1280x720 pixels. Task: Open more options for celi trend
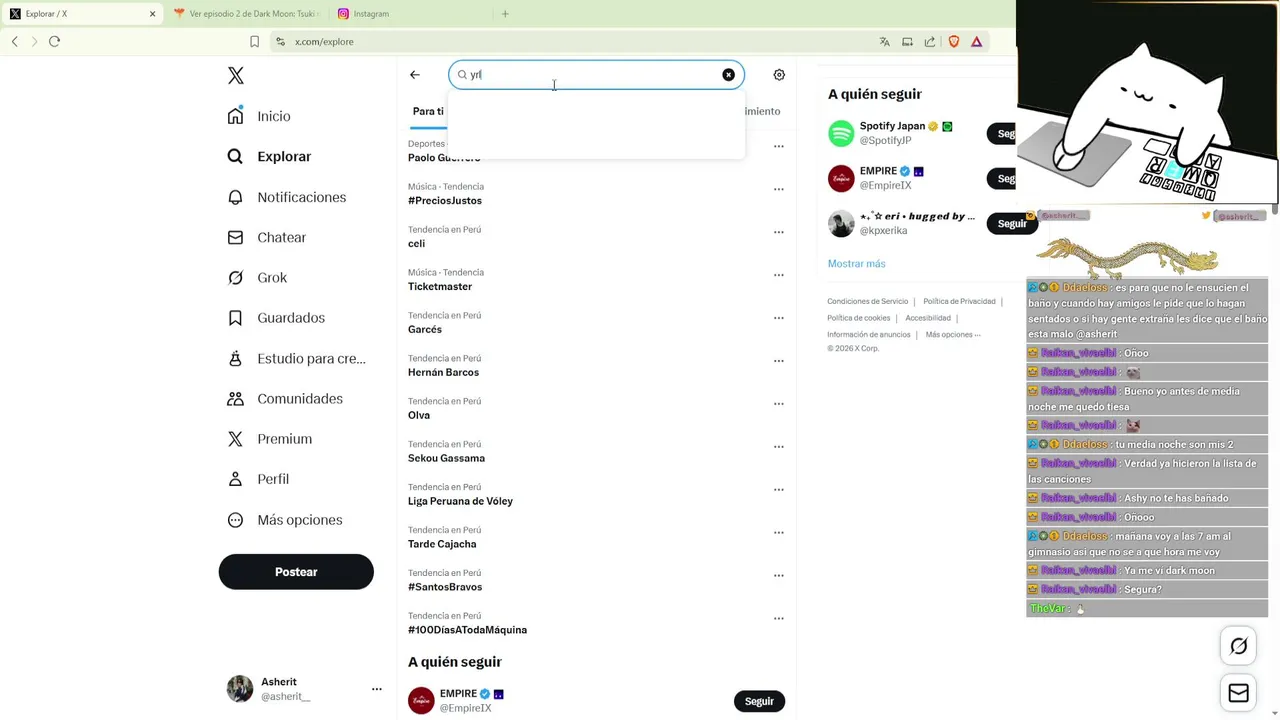click(779, 233)
